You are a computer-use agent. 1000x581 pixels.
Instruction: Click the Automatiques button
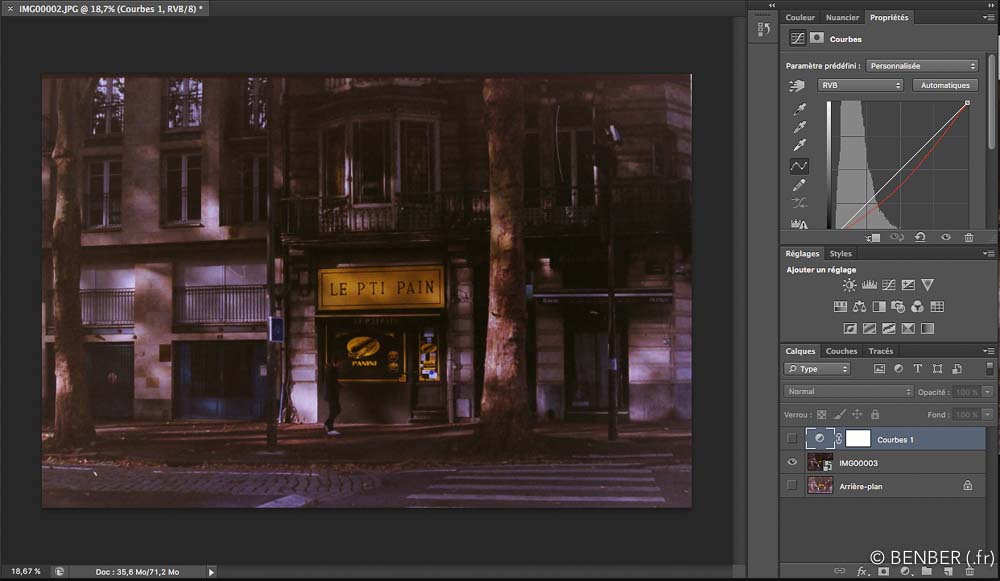[945, 86]
